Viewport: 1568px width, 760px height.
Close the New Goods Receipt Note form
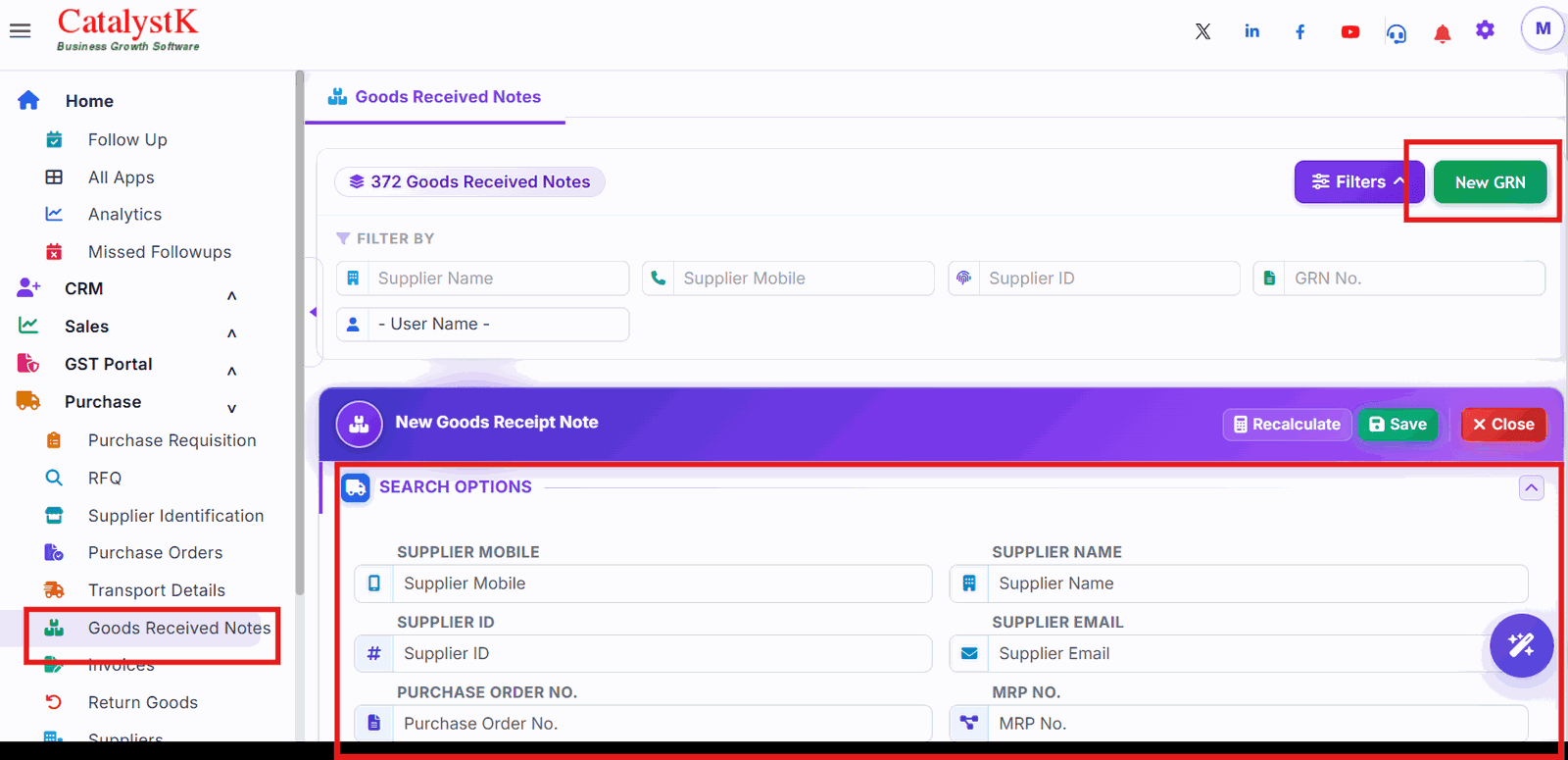click(1503, 425)
